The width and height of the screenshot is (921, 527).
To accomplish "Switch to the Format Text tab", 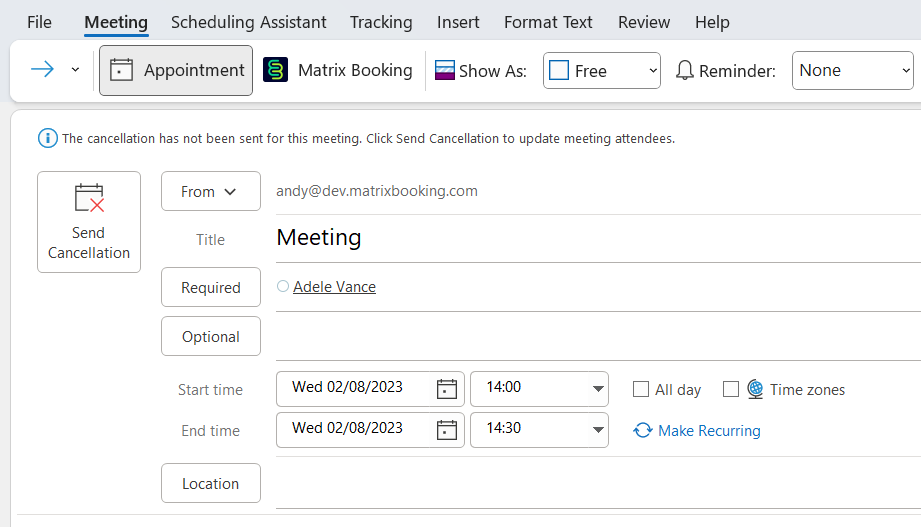I will [548, 22].
